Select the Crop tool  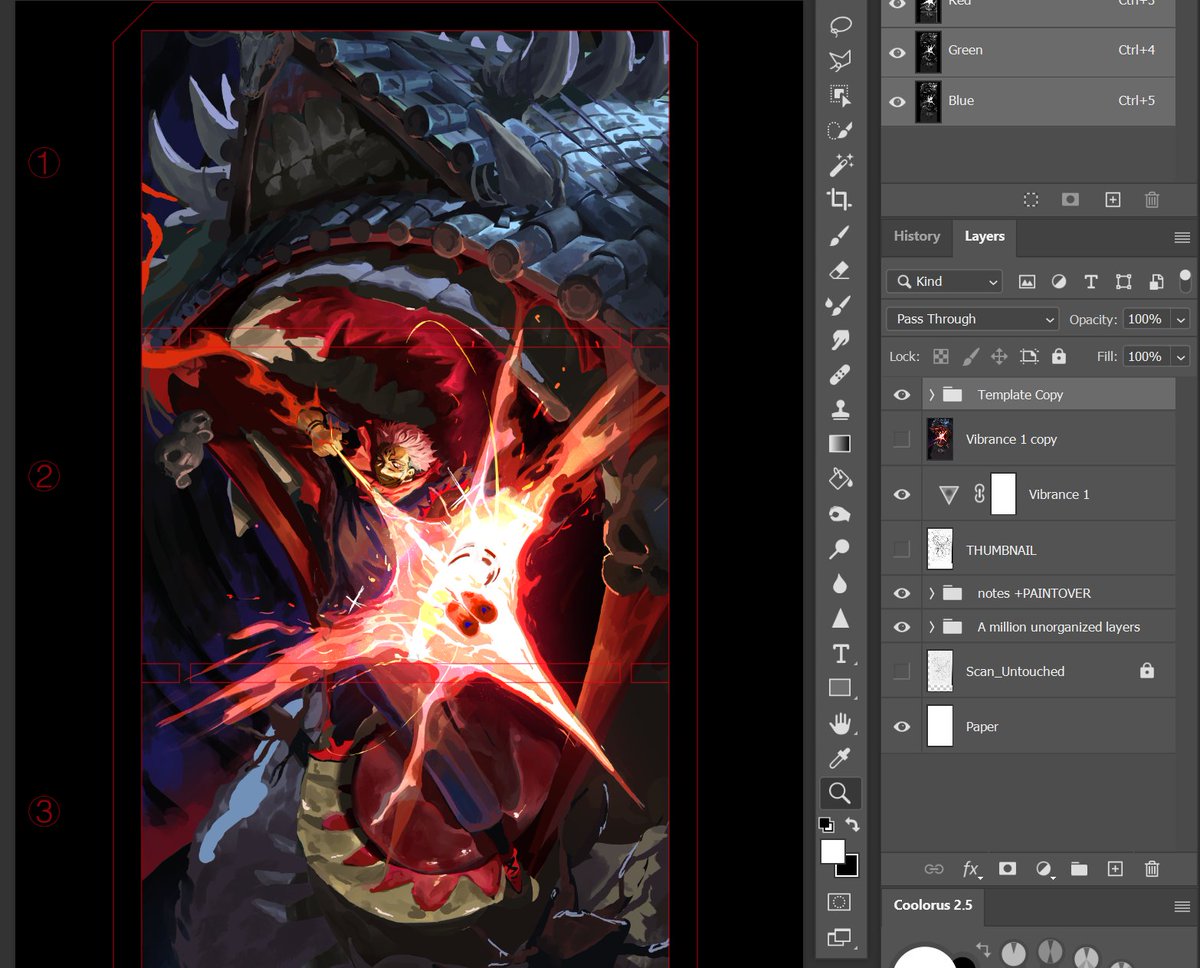(840, 199)
